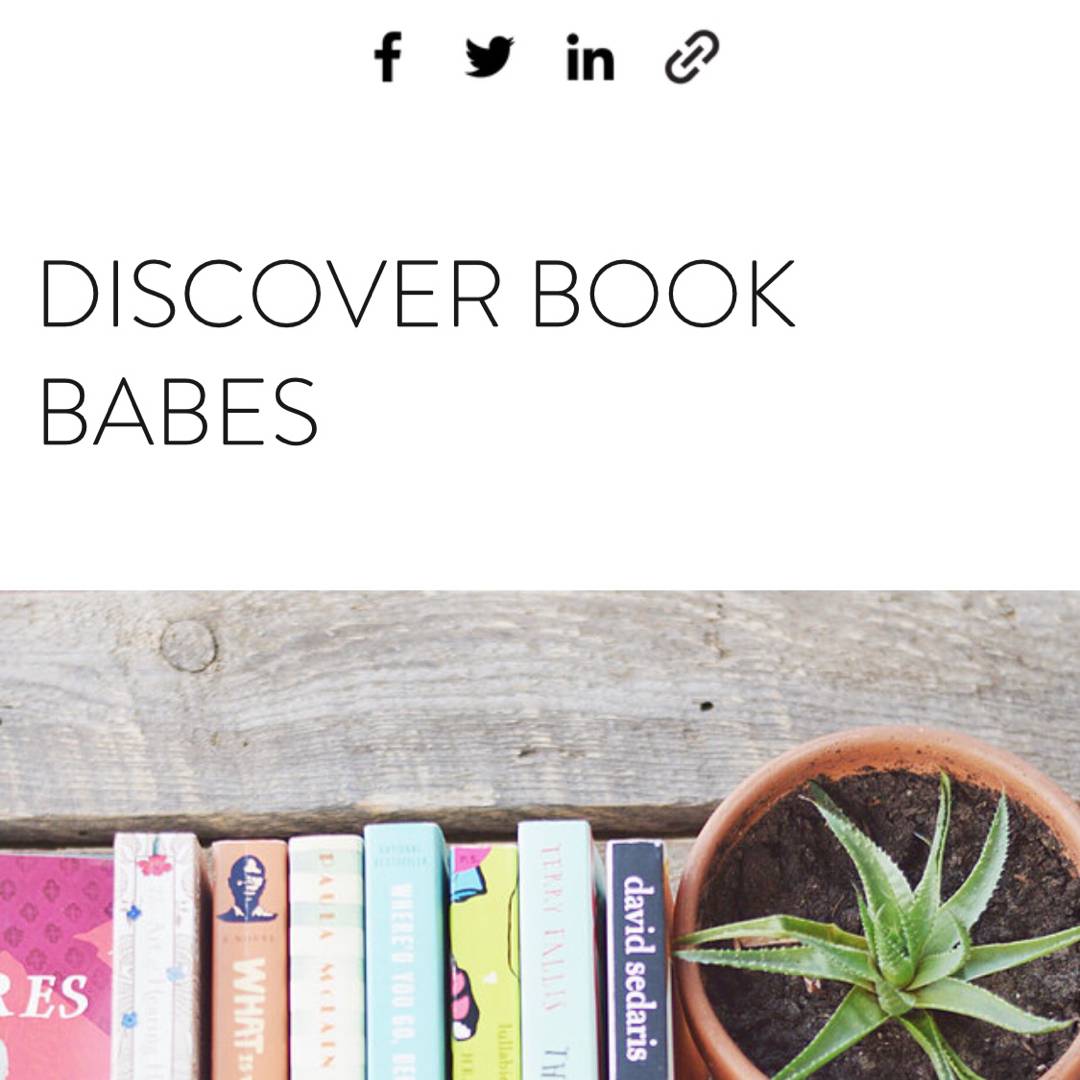
Task: Click the Discover Book Babes heading
Action: [418, 352]
